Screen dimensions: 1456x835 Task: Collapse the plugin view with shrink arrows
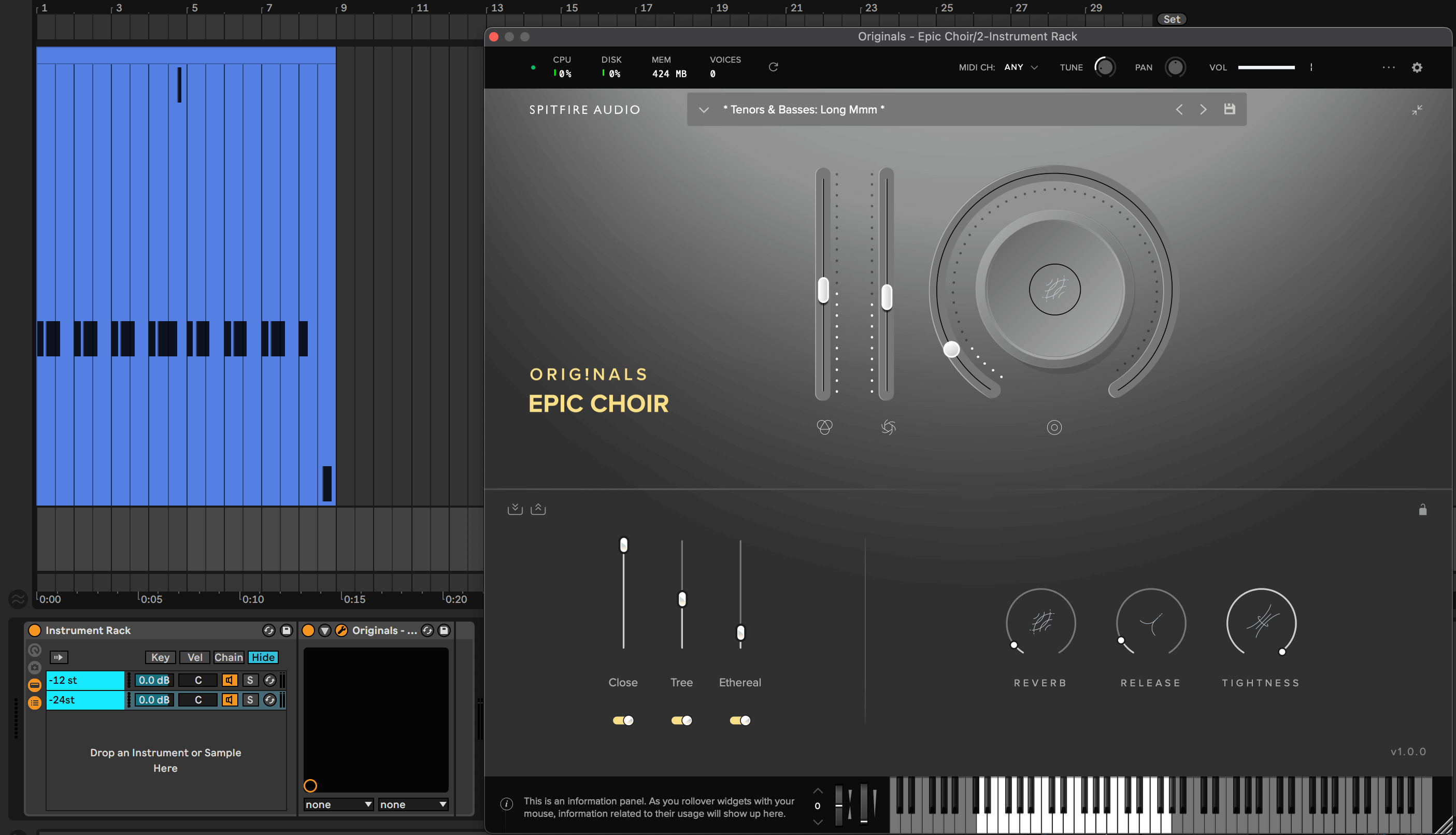pyautogui.click(x=1417, y=109)
